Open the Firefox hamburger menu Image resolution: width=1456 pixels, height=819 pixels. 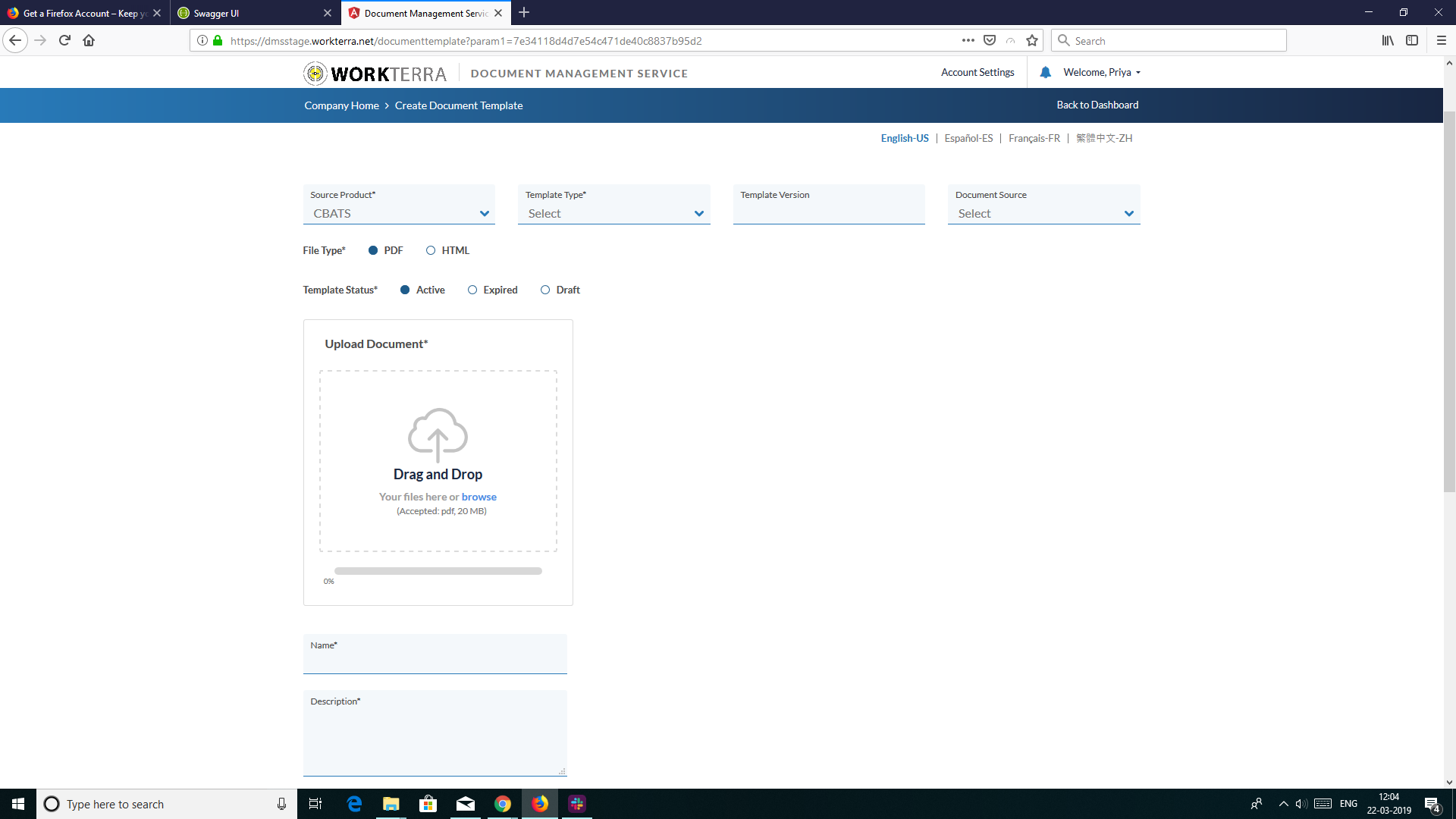coord(1442,40)
